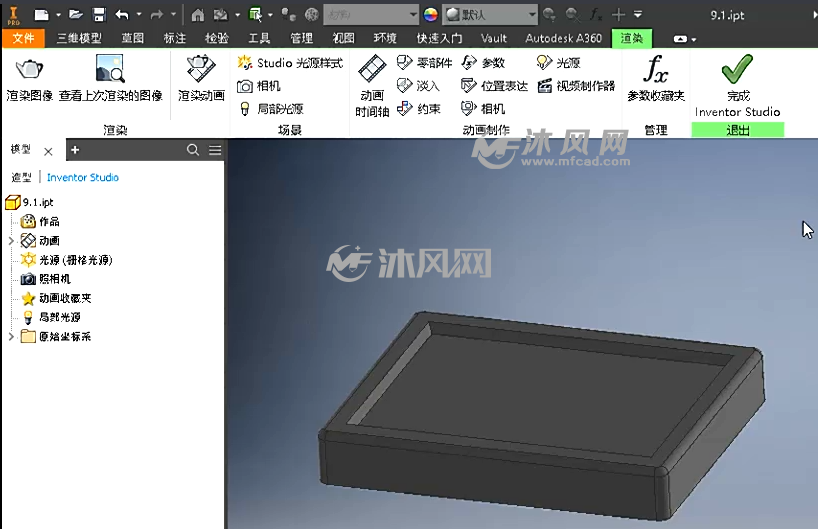Click the Constraints animate tool
This screenshot has height=529, width=818.
click(x=418, y=109)
